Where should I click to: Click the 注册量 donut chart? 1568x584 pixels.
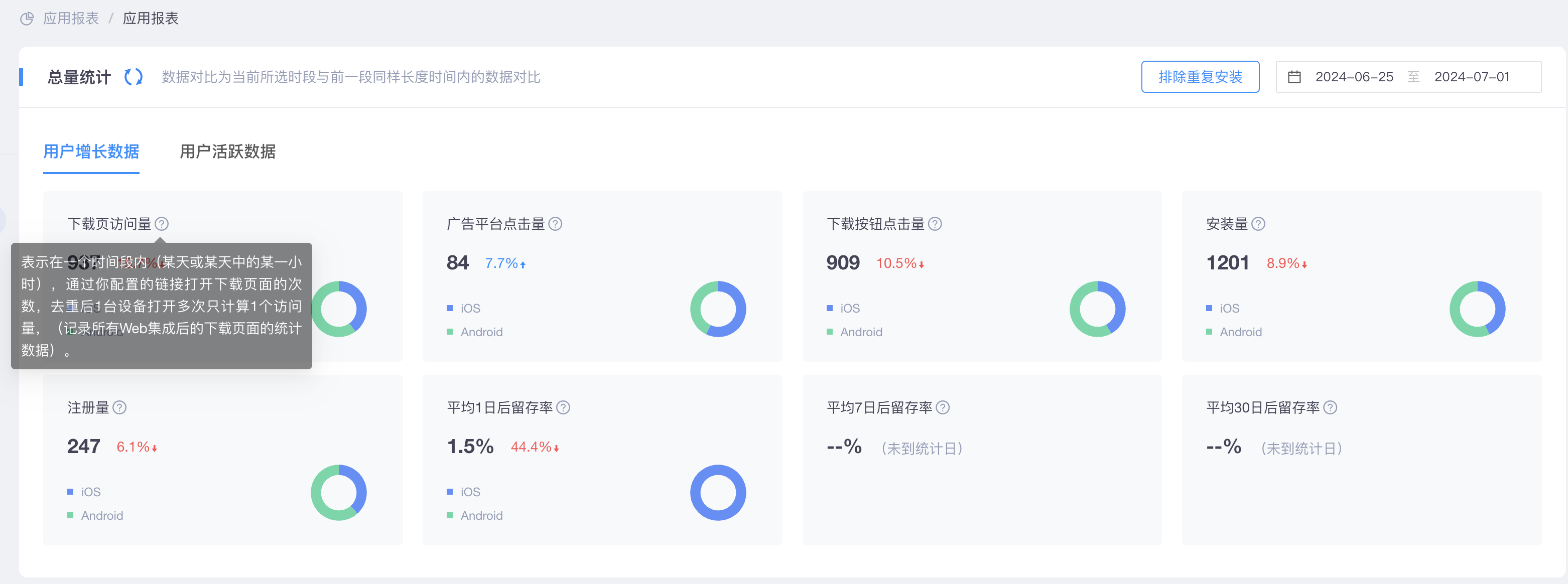tap(338, 493)
